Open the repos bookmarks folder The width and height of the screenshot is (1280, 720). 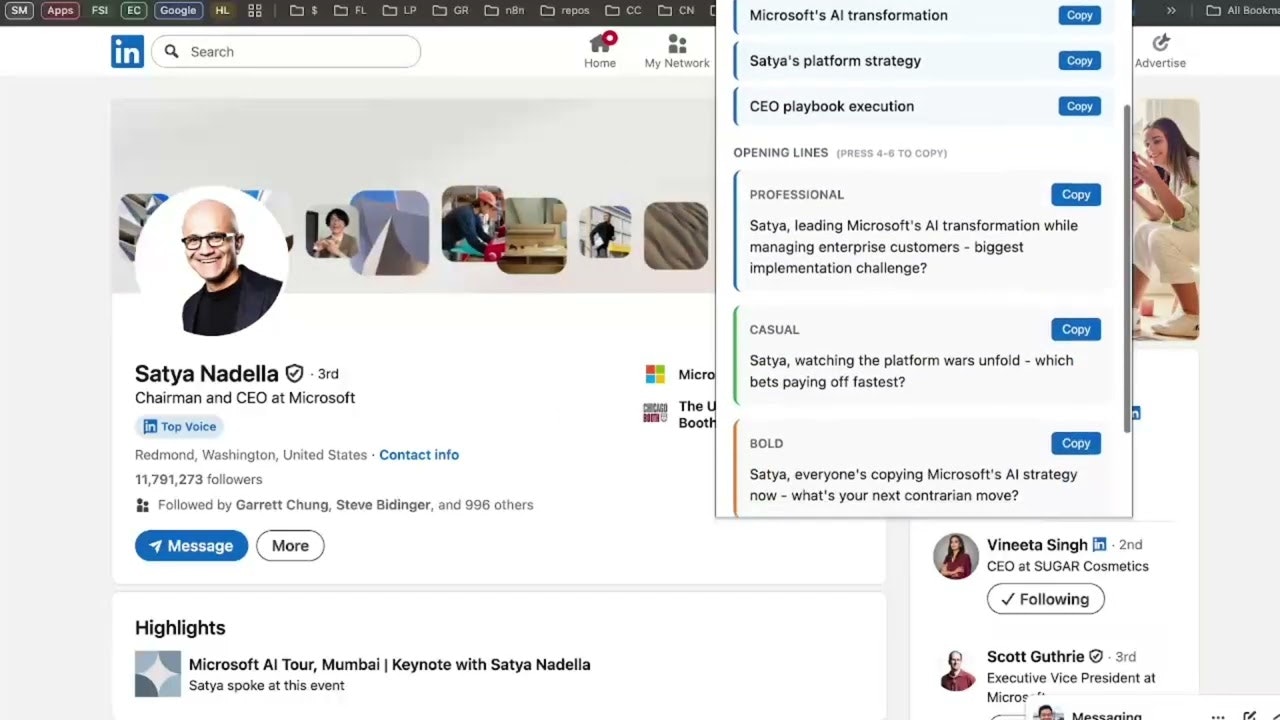pos(564,10)
